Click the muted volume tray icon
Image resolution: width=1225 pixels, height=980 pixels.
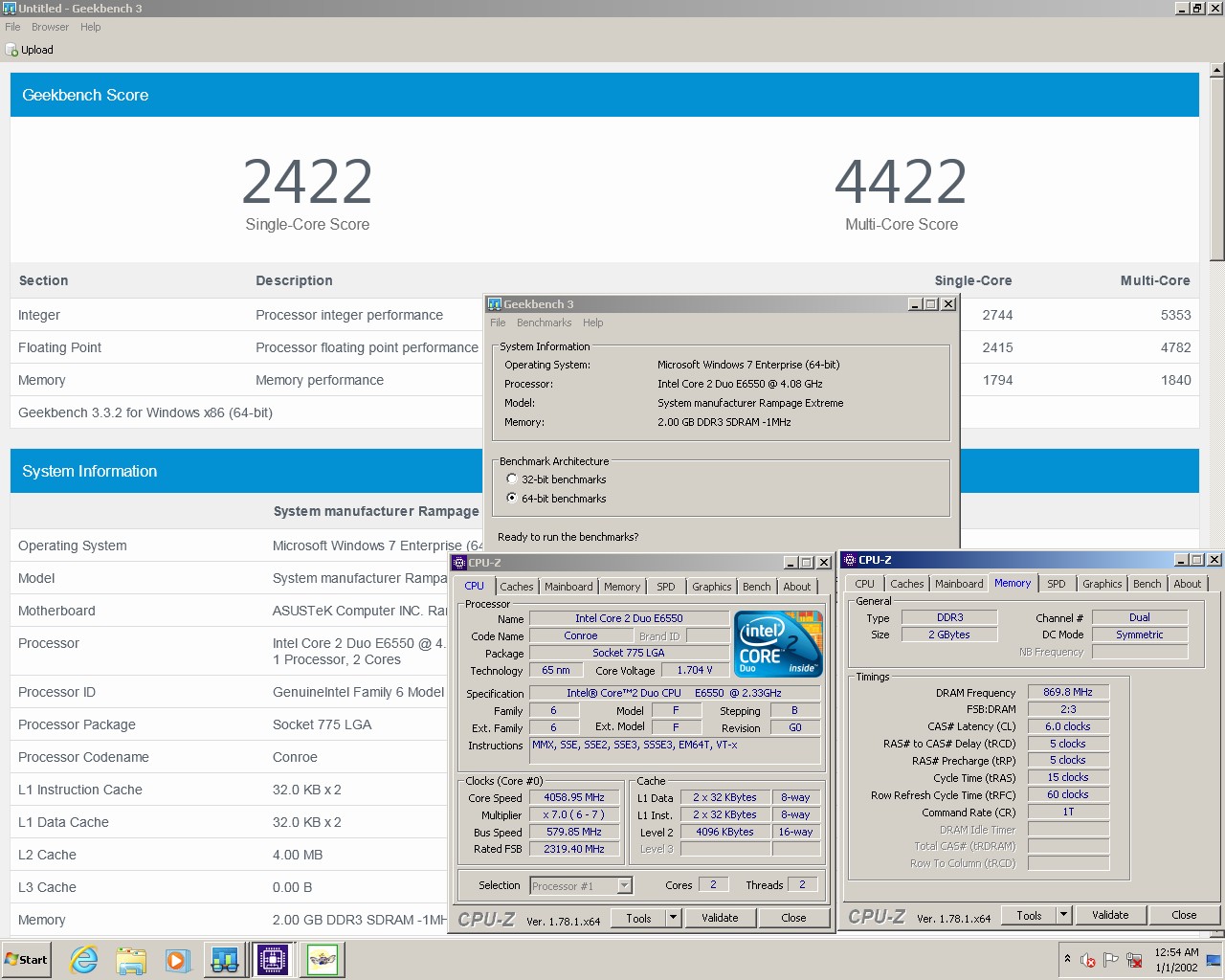[x=1088, y=960]
